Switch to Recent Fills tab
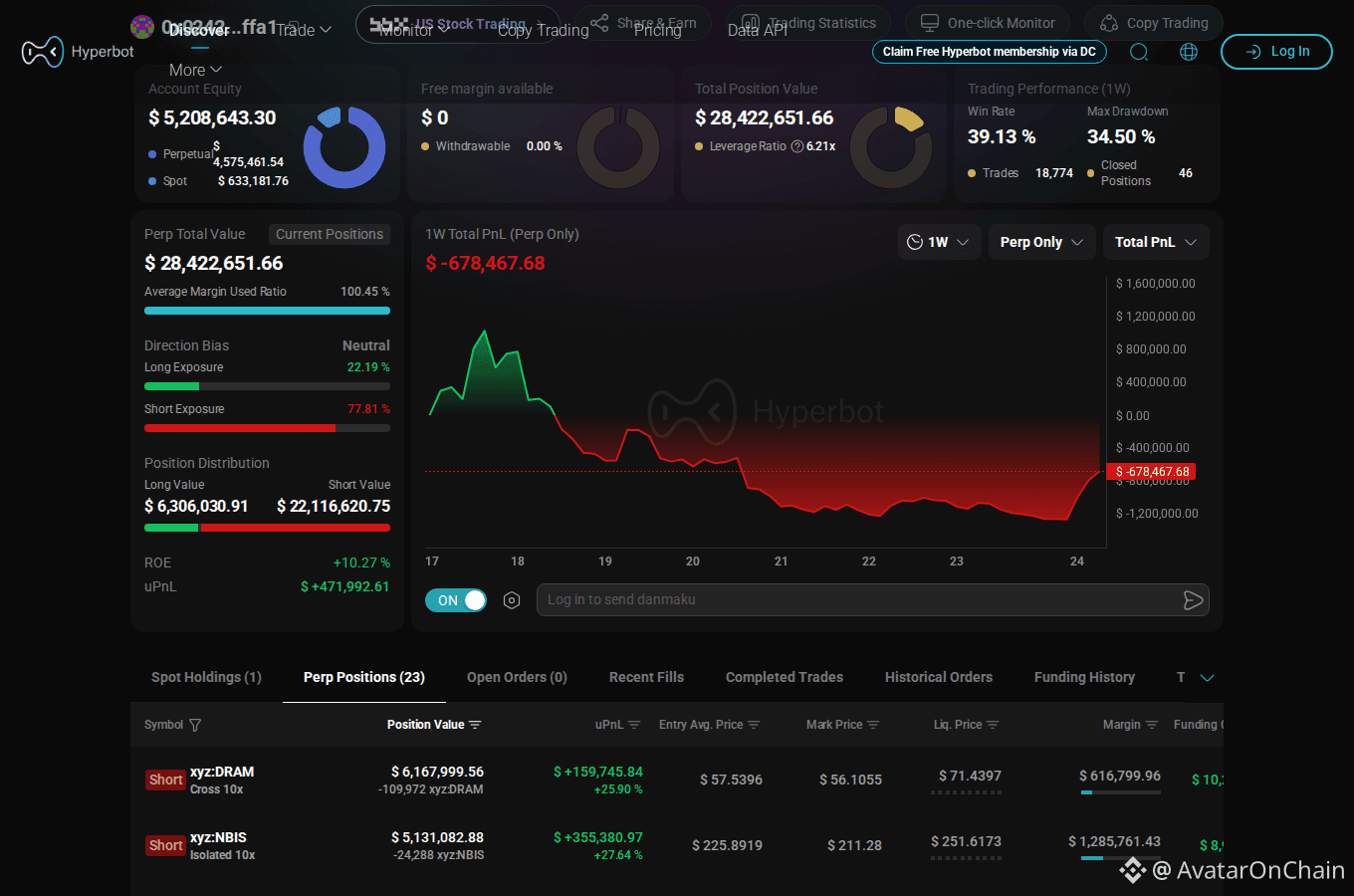 [x=646, y=677]
